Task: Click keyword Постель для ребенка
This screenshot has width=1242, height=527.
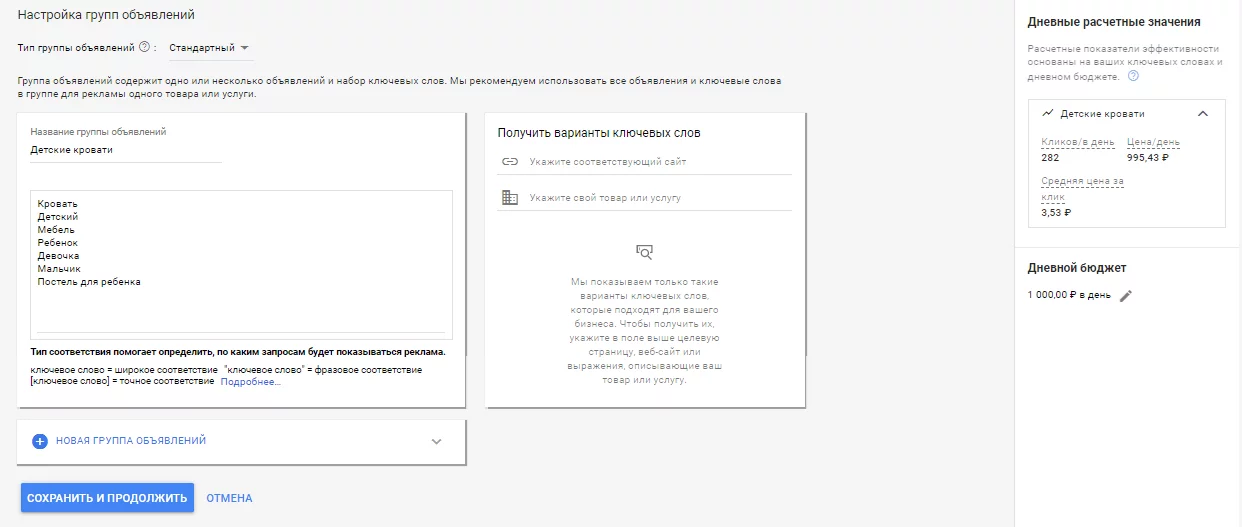Action: (89, 282)
